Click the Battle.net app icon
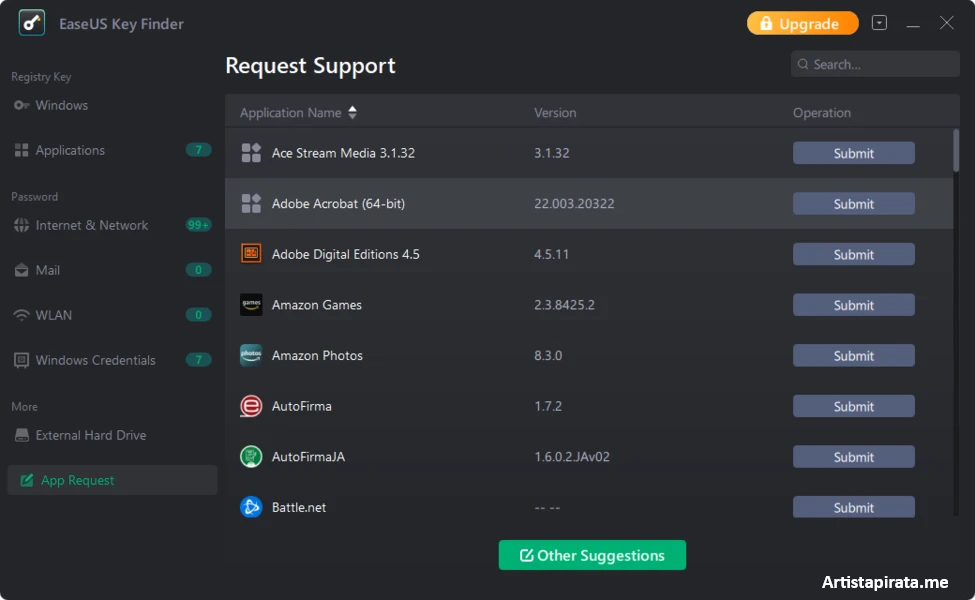Screen dimensions: 975x600 (251, 507)
